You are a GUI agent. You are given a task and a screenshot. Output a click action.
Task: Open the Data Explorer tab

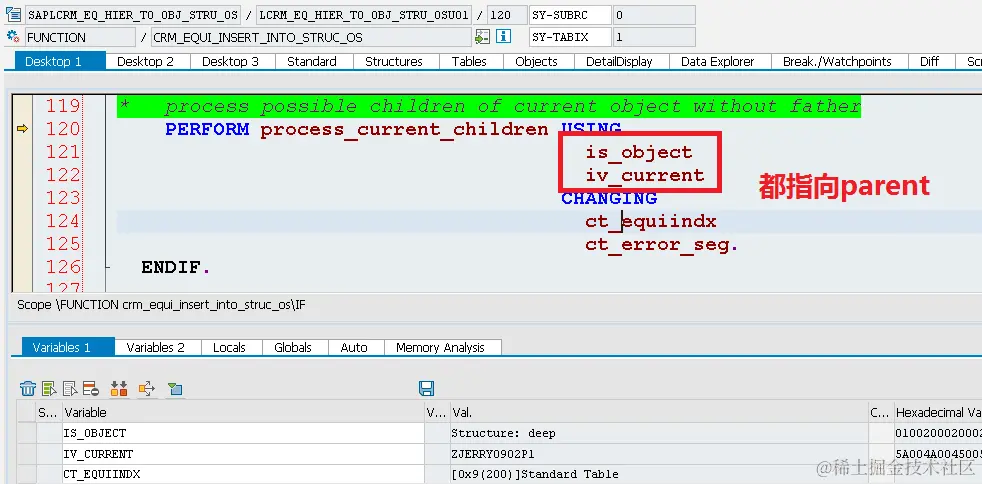(718, 61)
